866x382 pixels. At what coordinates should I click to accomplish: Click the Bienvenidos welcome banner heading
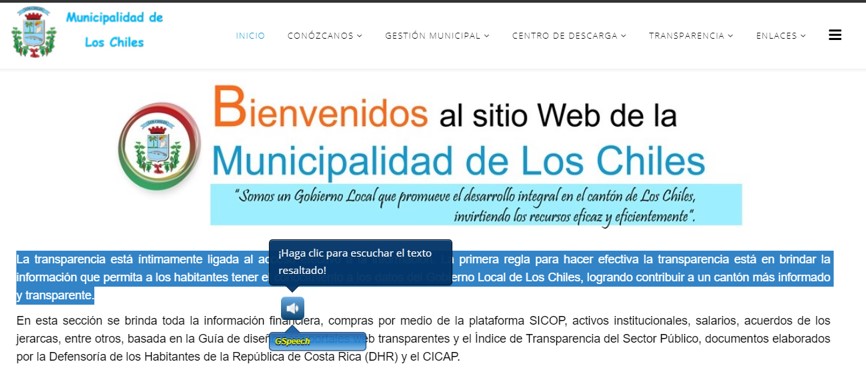445,108
